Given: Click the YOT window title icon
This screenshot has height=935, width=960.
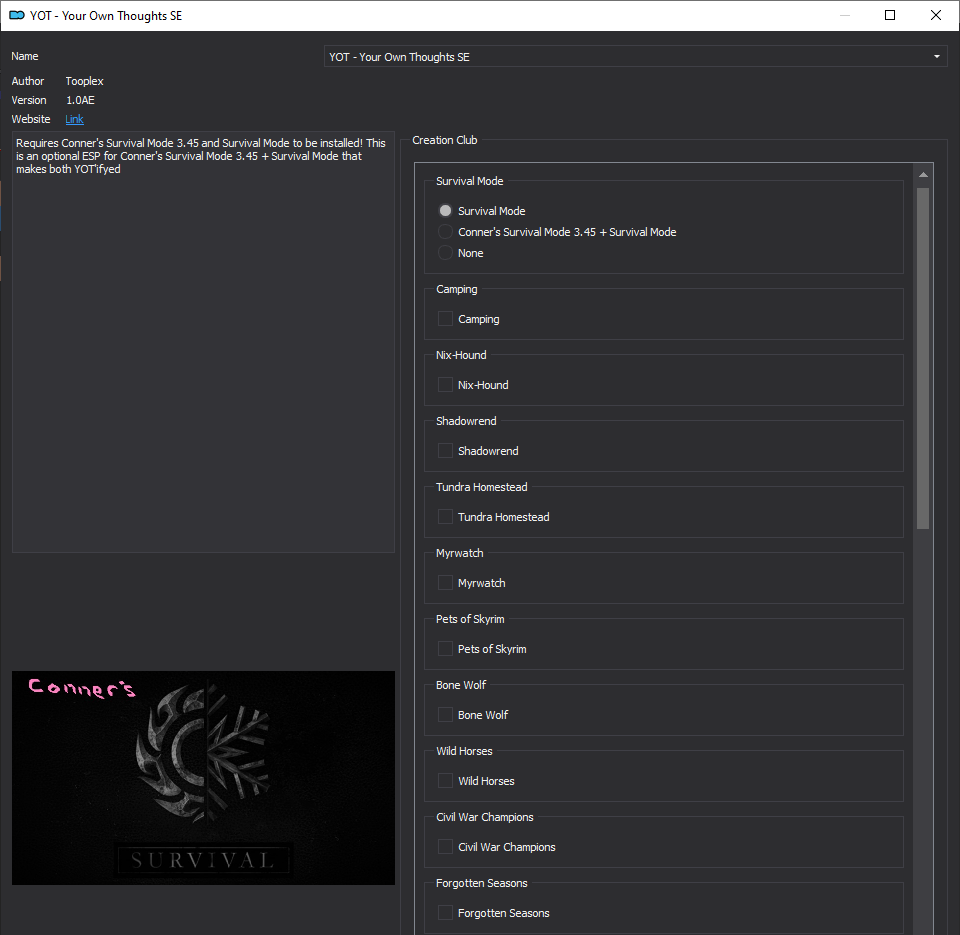Looking at the screenshot, I should coord(17,15).
